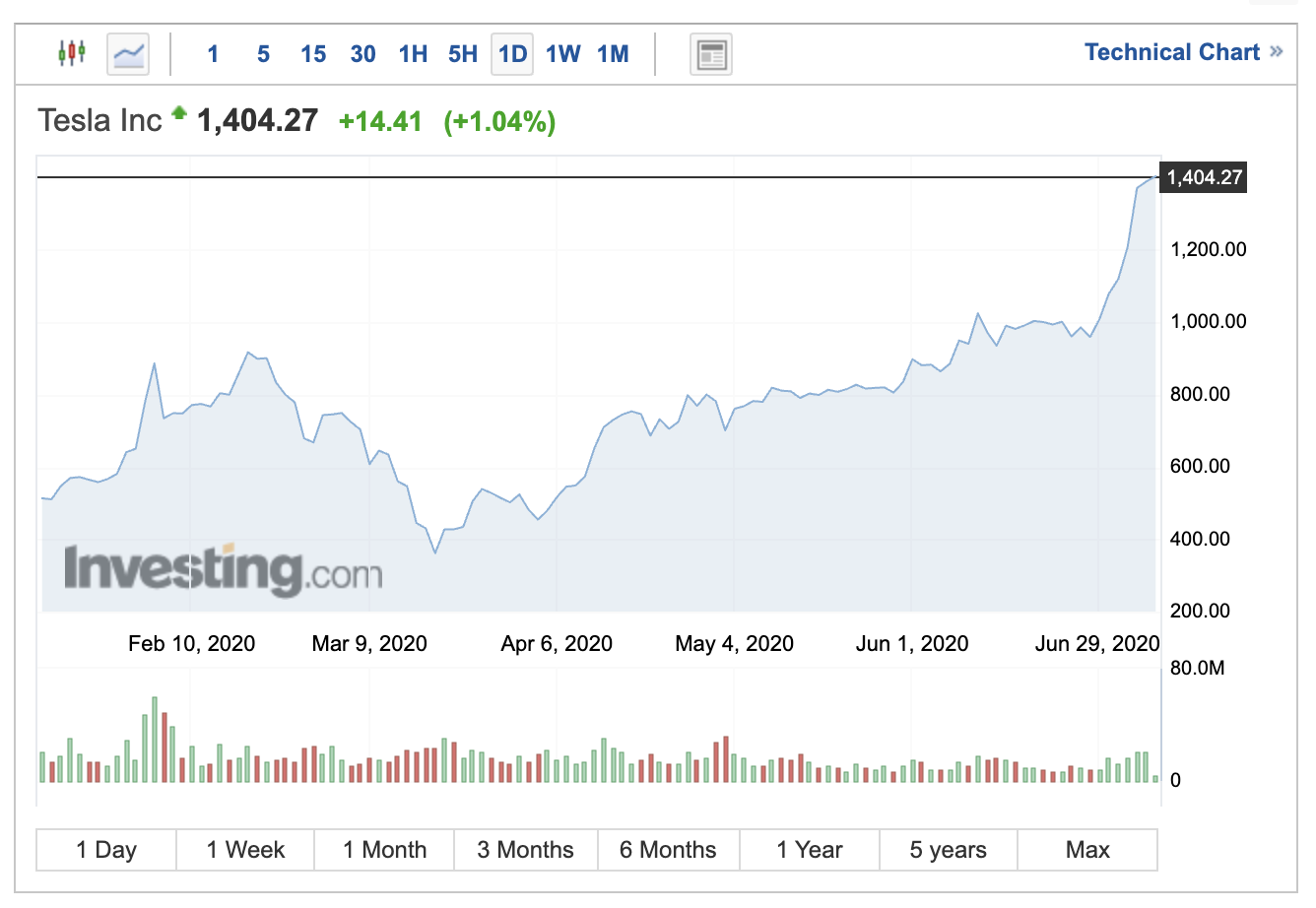Screen dimensions: 1316x908
Task: Show the 5 years range
Action: tap(949, 850)
